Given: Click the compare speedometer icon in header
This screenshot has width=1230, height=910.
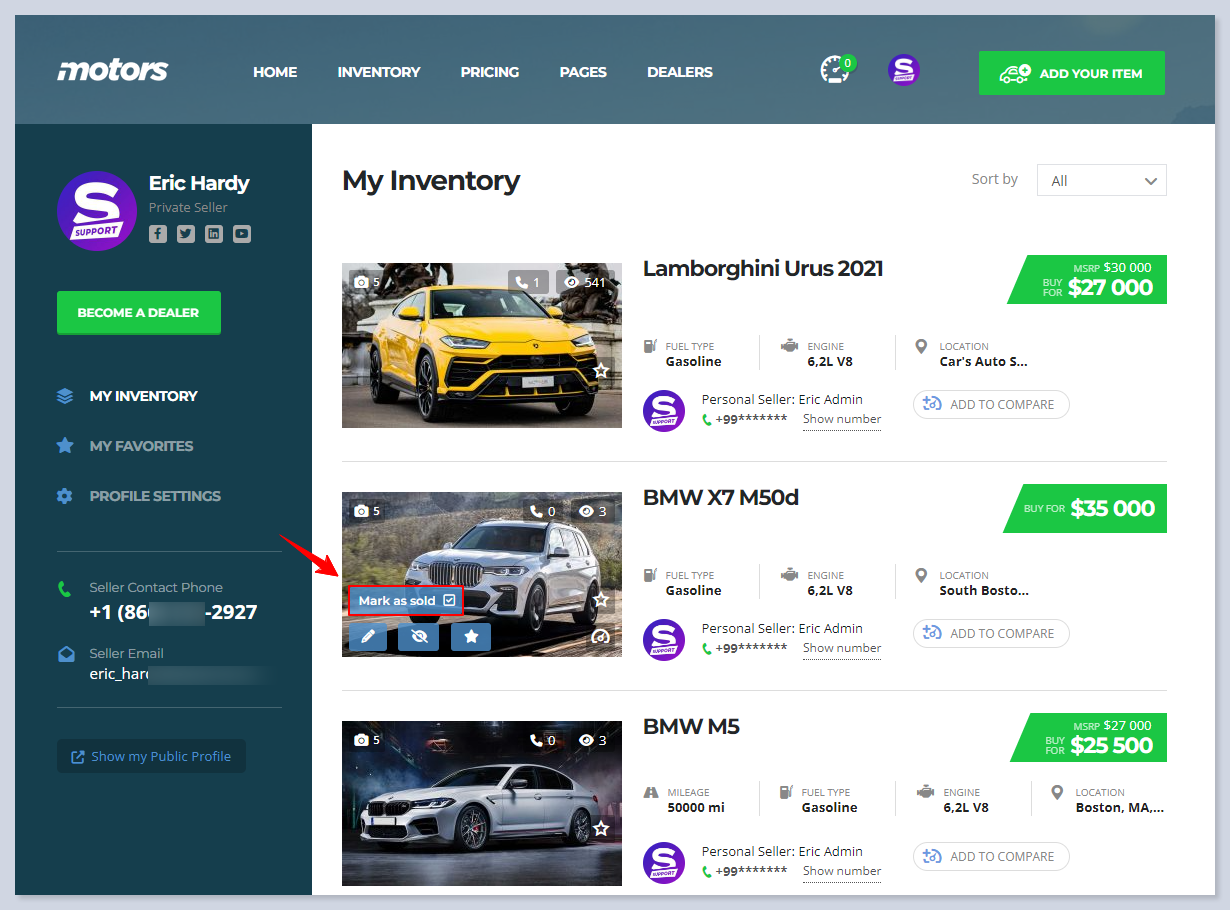Looking at the screenshot, I should [x=834, y=71].
